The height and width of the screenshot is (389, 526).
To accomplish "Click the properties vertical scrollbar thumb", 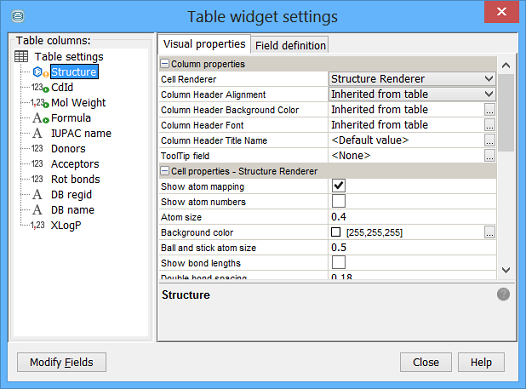I will tap(506, 113).
